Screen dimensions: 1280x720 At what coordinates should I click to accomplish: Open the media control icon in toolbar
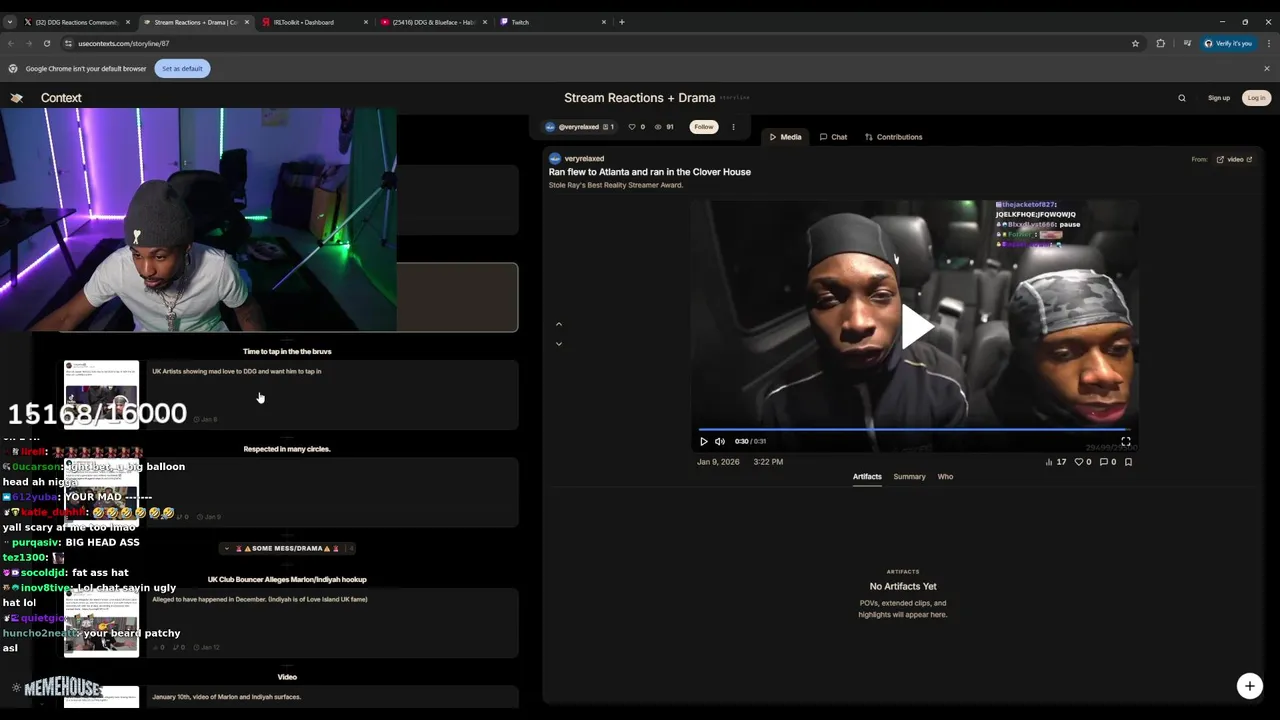(1187, 44)
